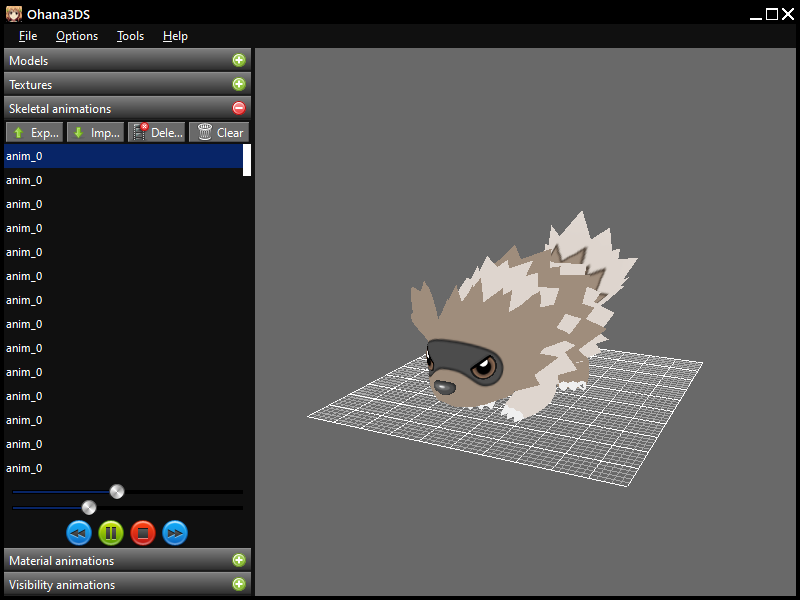800x600 pixels.
Task: Expand the Textures panel
Action: pyautogui.click(x=238, y=85)
